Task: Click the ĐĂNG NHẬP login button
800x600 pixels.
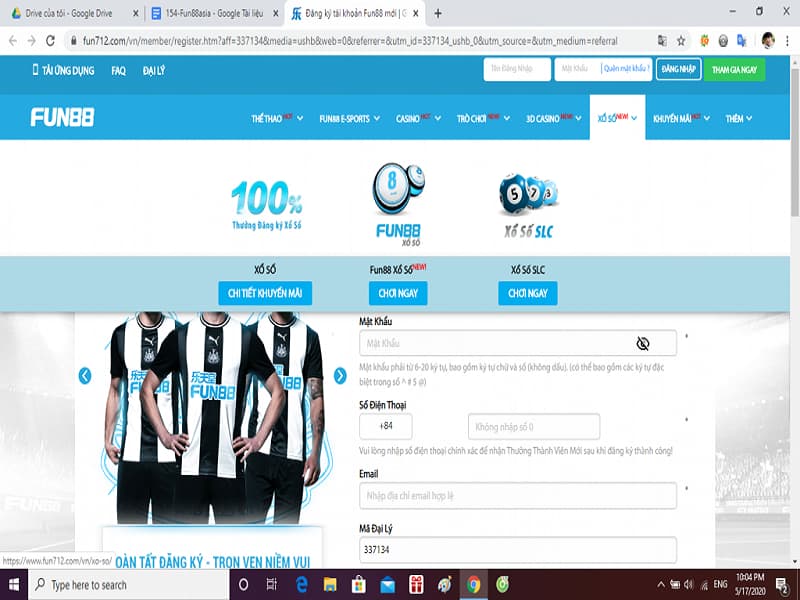Action: [676, 69]
